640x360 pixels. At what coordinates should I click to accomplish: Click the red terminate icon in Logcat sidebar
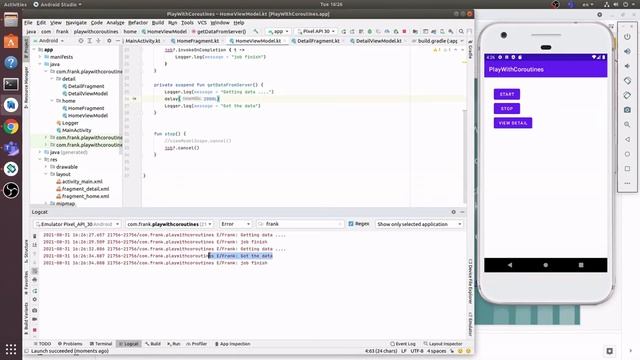(35, 330)
